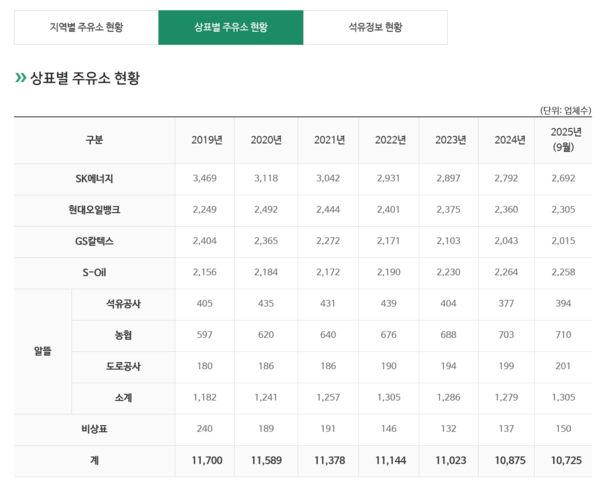Click S-Oil value 2,230
Screen dimensions: 600x485
click(448, 273)
